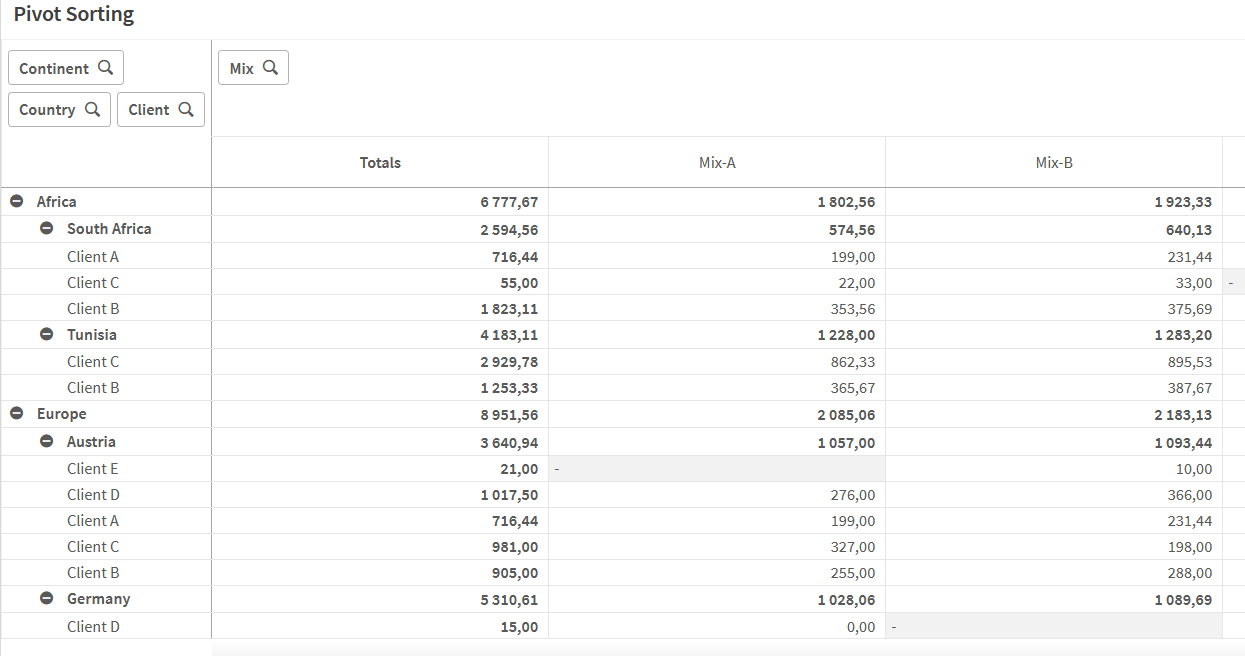Click the Mix search magnifier icon
Screen dimensions: 1245x656
270,68
